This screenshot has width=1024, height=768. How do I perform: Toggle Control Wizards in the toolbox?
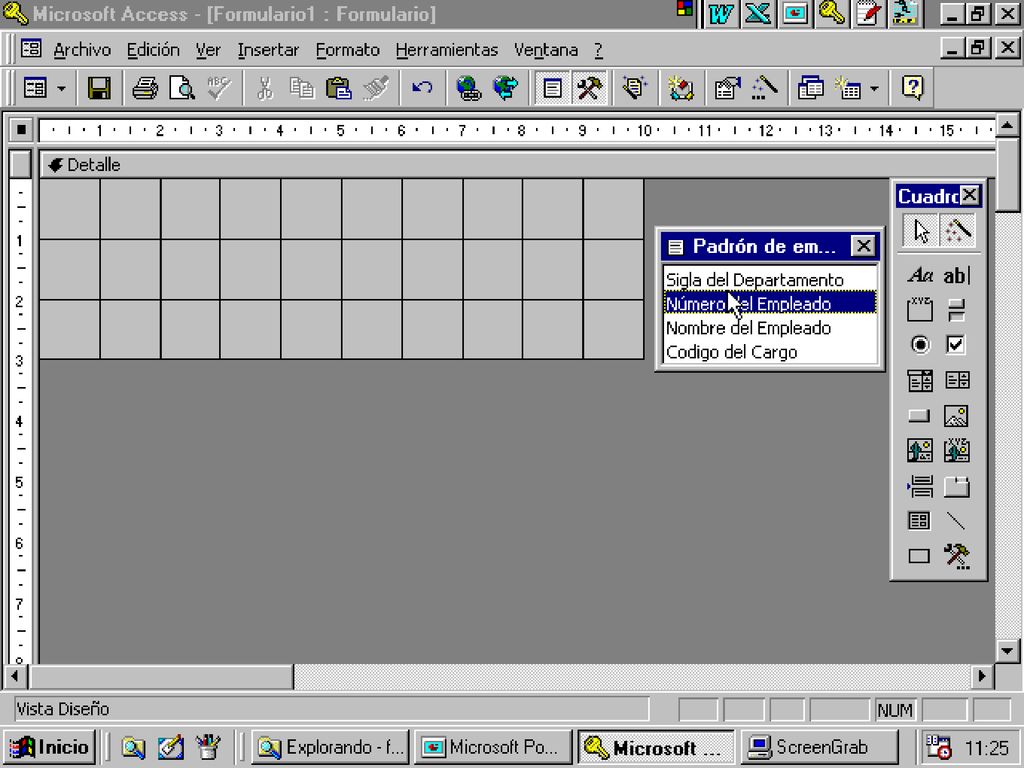pos(958,231)
